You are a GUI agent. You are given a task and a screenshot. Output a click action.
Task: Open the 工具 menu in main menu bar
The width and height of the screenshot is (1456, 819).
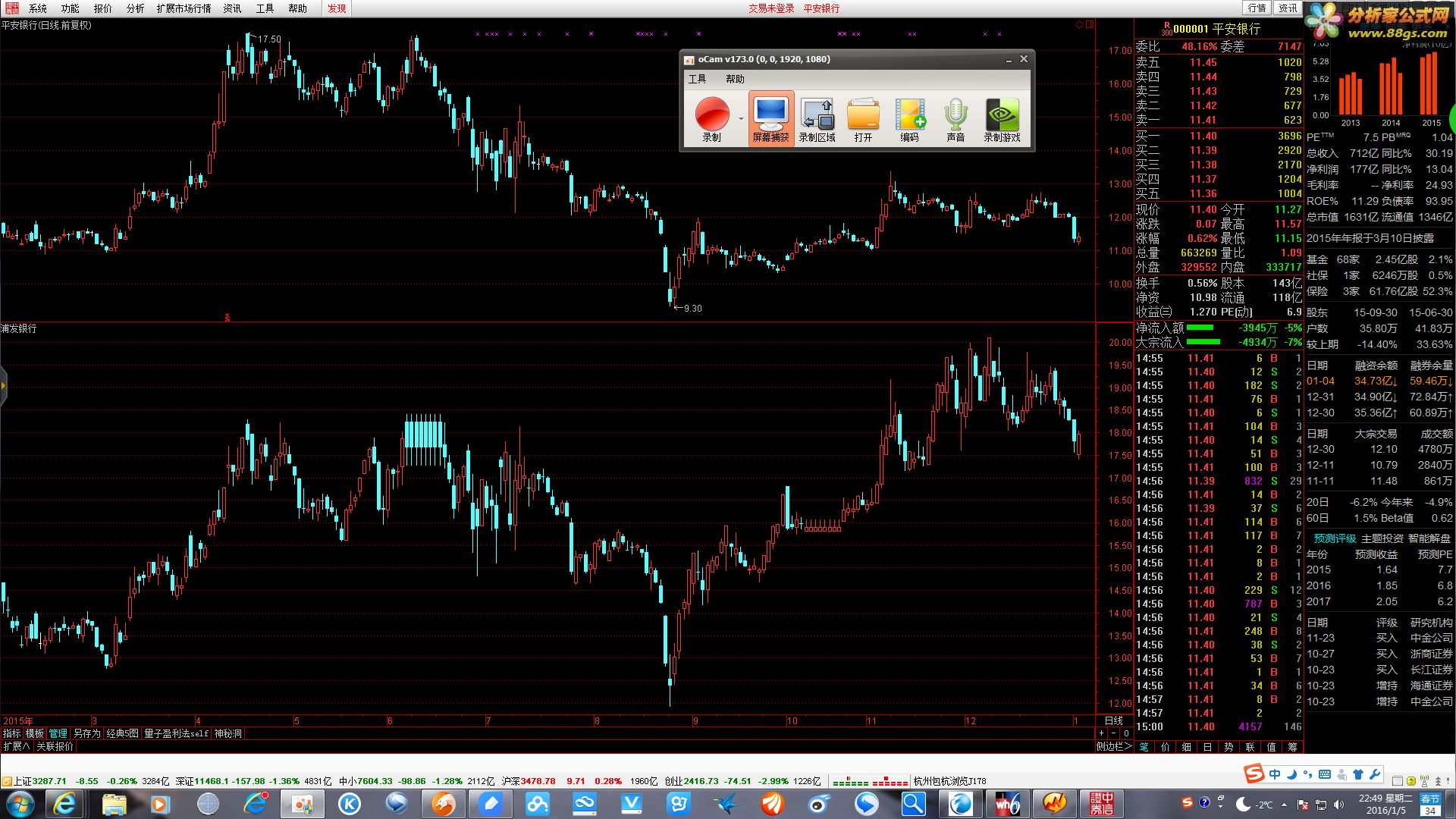265,8
